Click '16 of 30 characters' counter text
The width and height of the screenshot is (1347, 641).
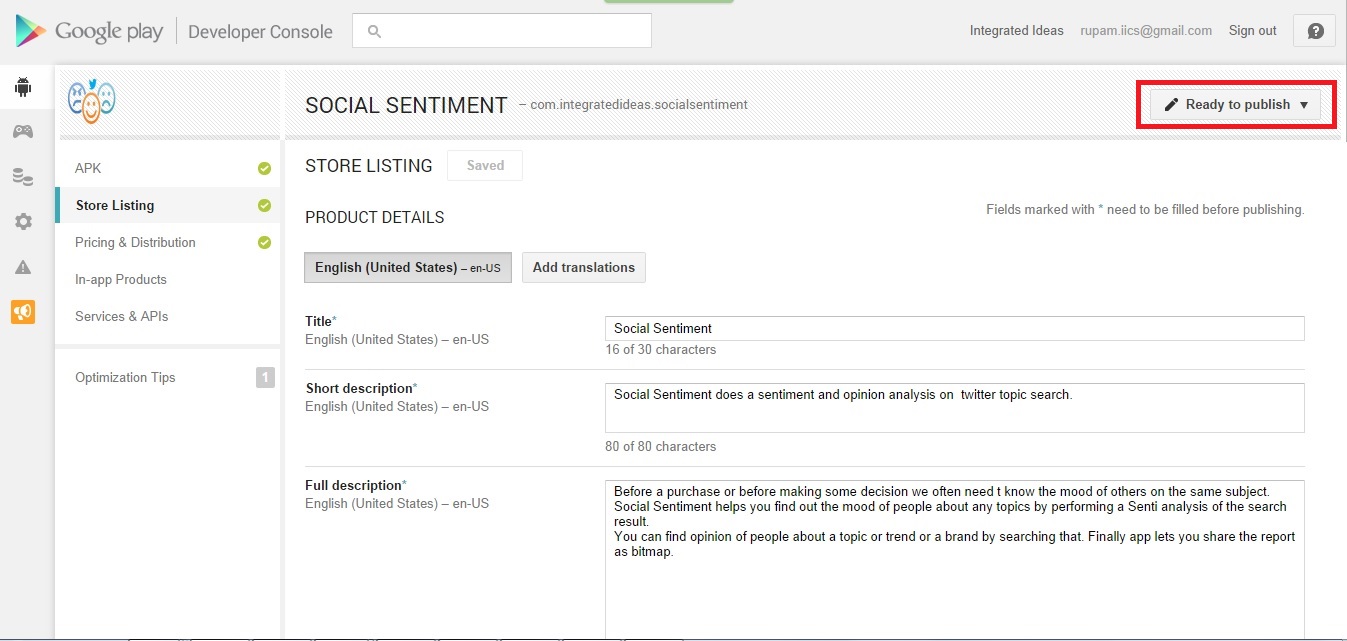click(x=661, y=350)
